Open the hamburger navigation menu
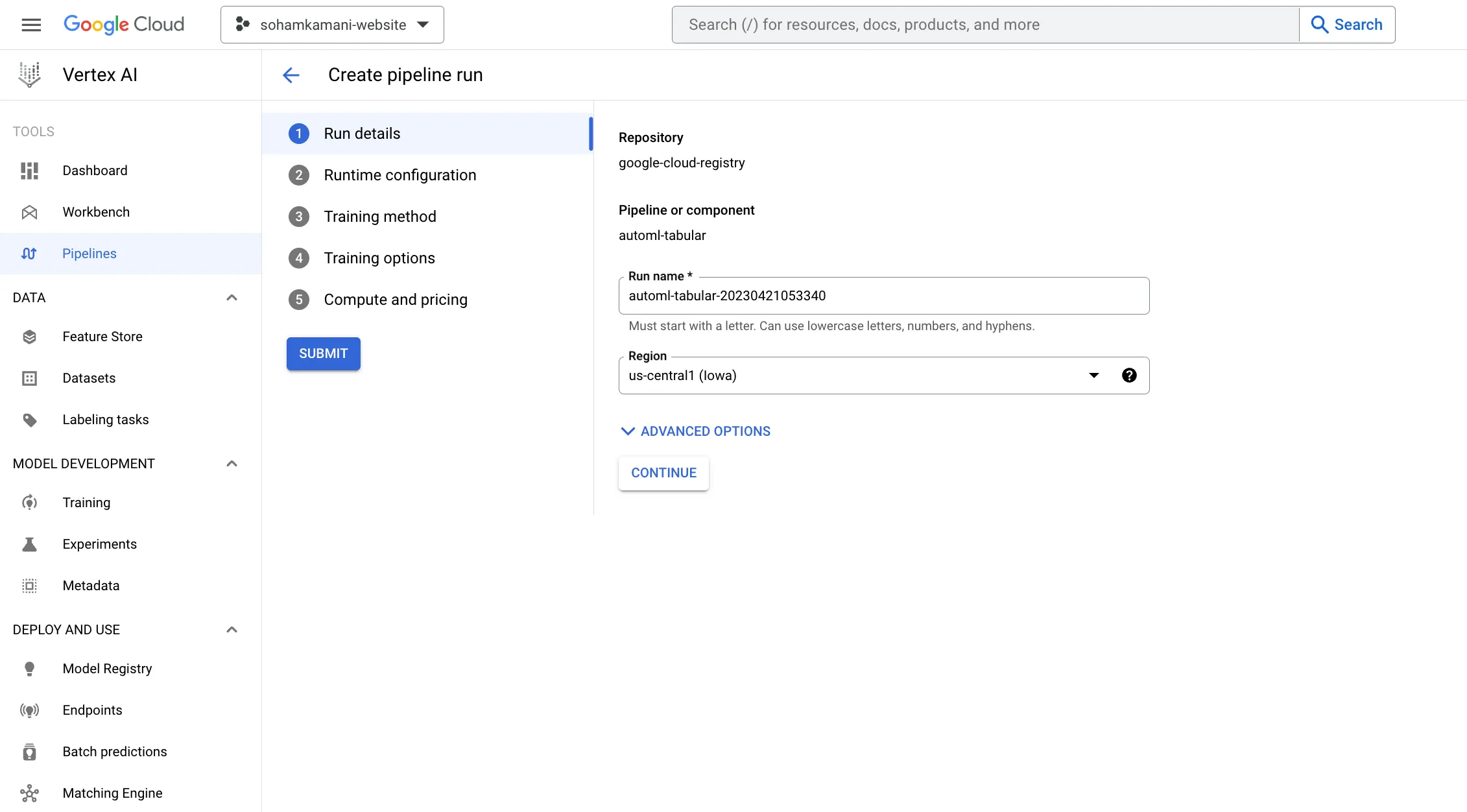Image resolution: width=1467 pixels, height=812 pixels. click(31, 25)
